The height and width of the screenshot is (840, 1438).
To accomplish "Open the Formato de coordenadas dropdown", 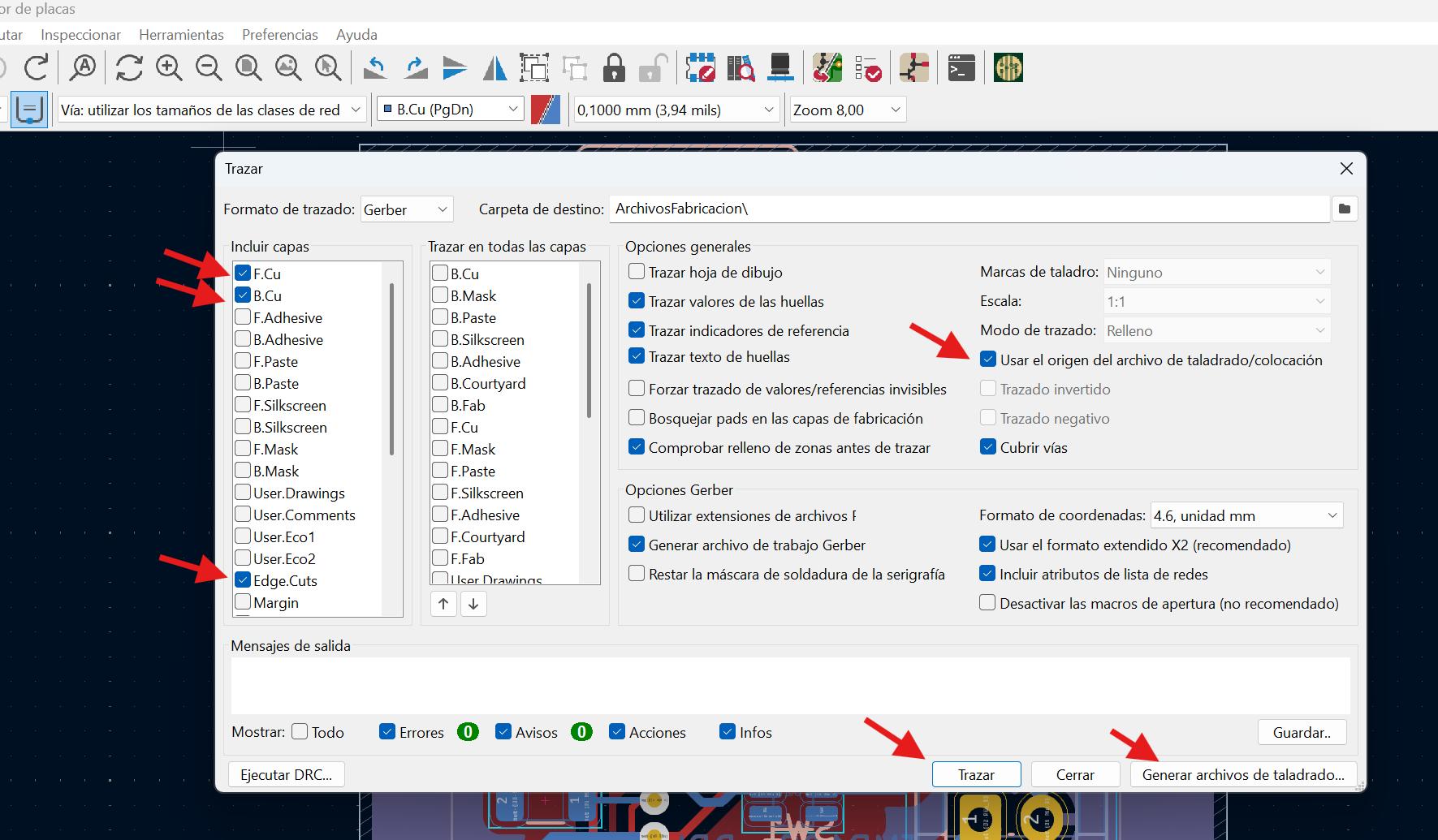I will 1246,515.
